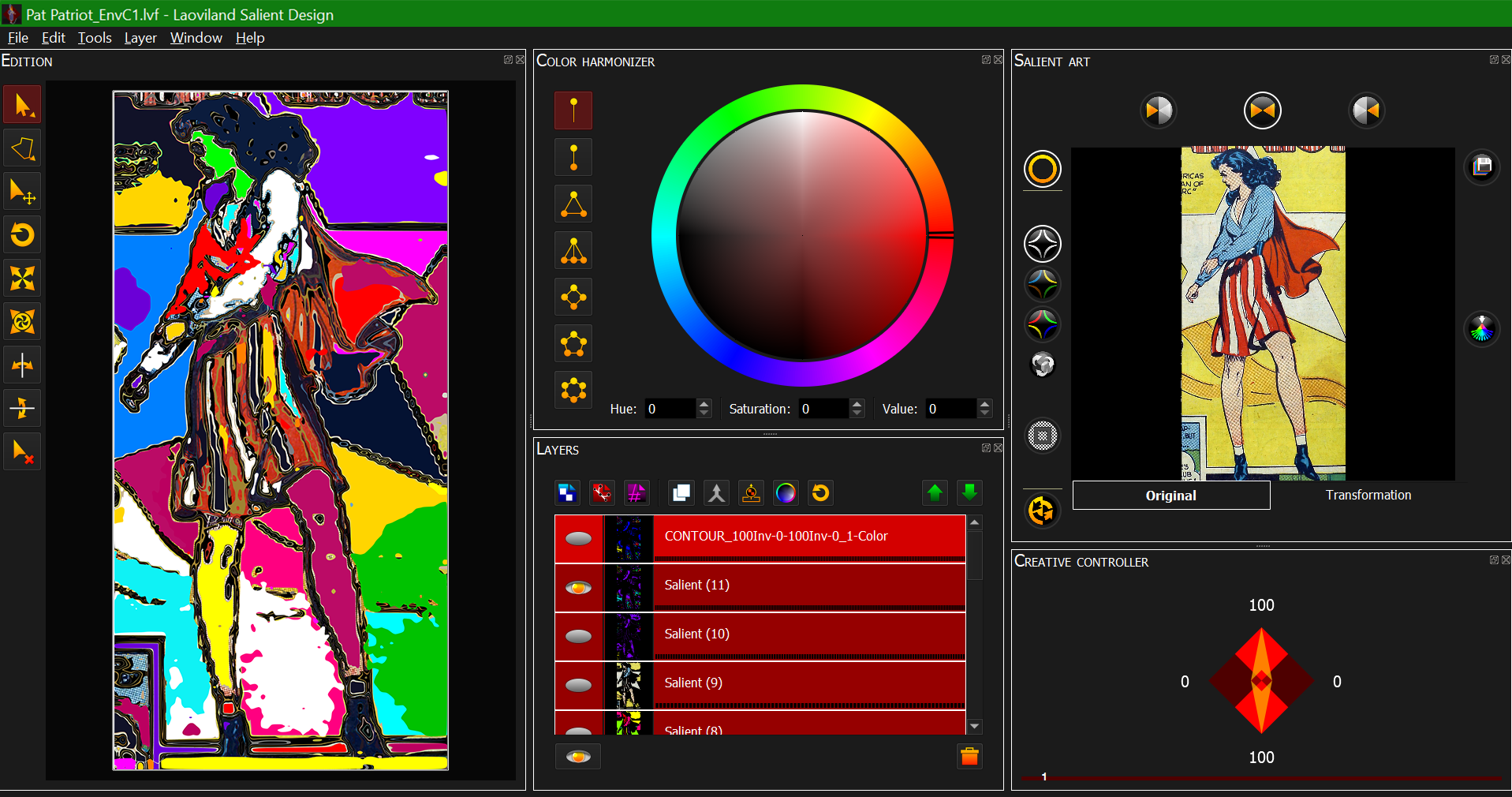Delete layer with orange trash icon
This screenshot has height=797, width=1512.
coord(969,757)
